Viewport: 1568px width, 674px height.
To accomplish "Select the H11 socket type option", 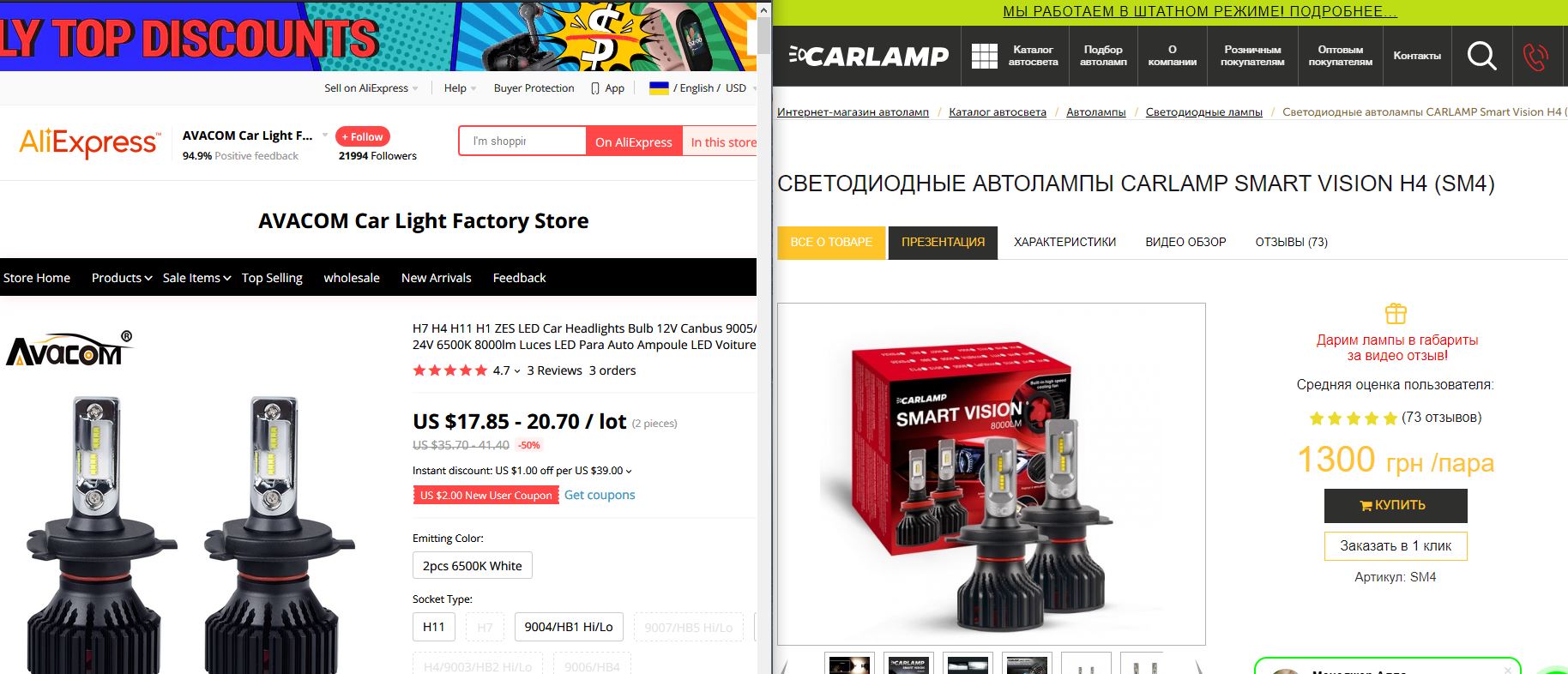I will 434,627.
